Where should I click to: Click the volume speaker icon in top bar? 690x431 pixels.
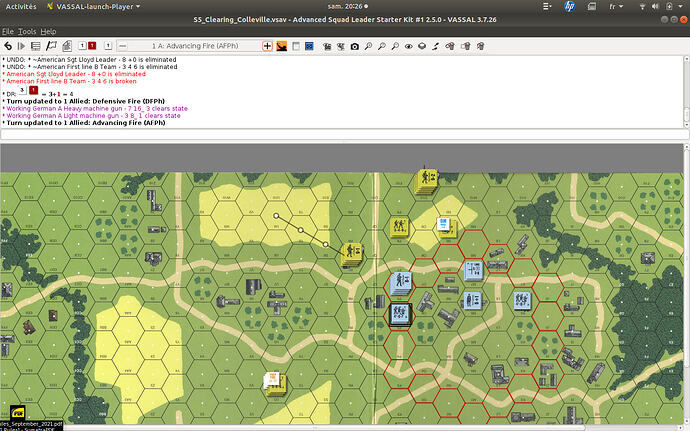(x=655, y=7)
